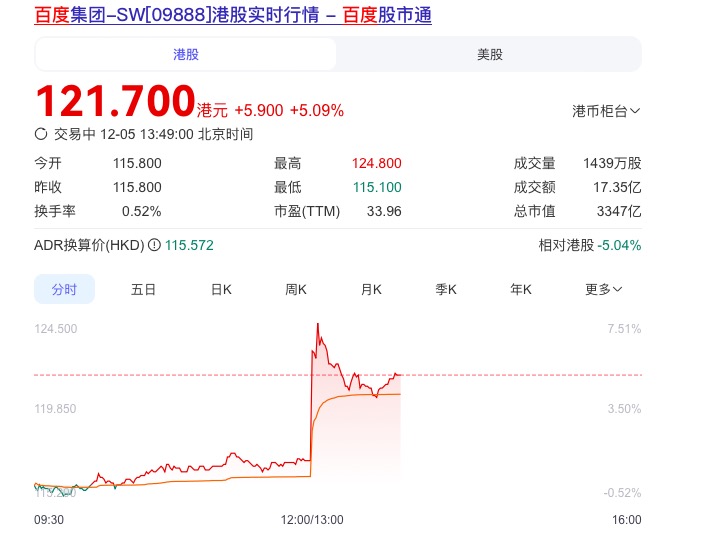Click the info icon next to ADR换算价(HKD)

point(154,245)
